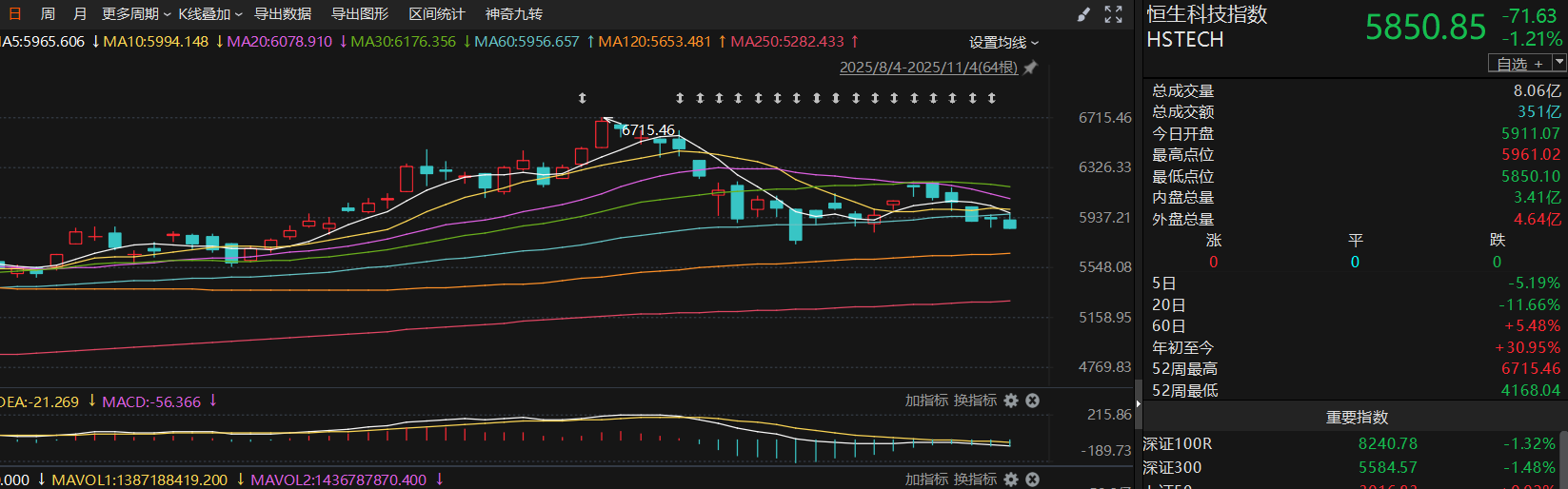Click the 52周最低 4168.04 row
The width and height of the screenshot is (1568, 489).
(1356, 391)
